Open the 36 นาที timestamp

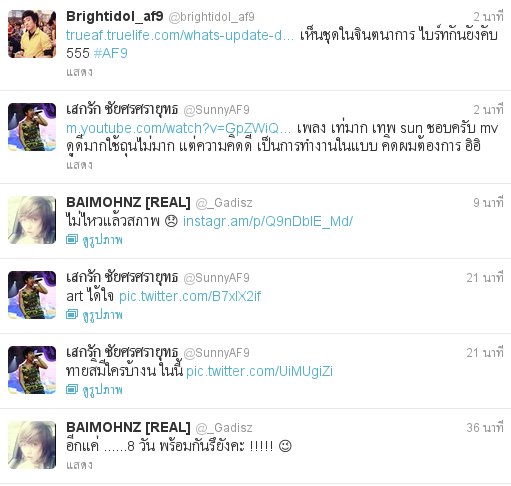(x=485, y=428)
